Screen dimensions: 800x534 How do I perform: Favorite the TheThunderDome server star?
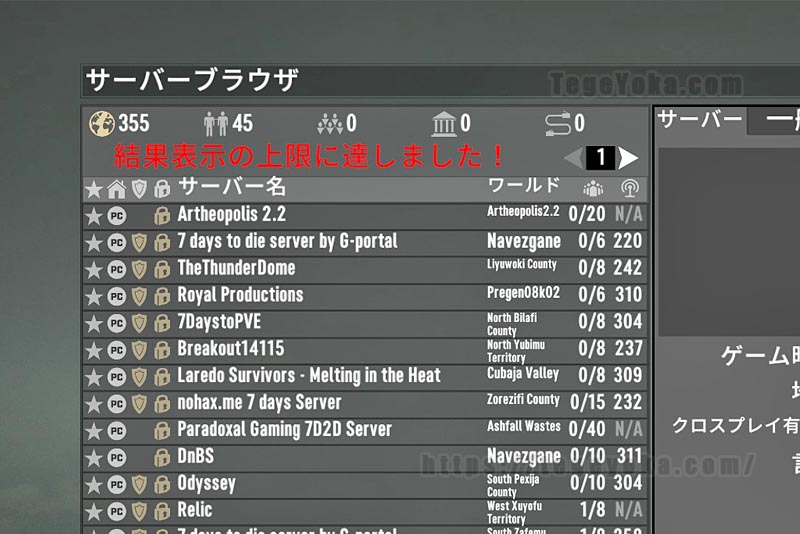coord(94,270)
